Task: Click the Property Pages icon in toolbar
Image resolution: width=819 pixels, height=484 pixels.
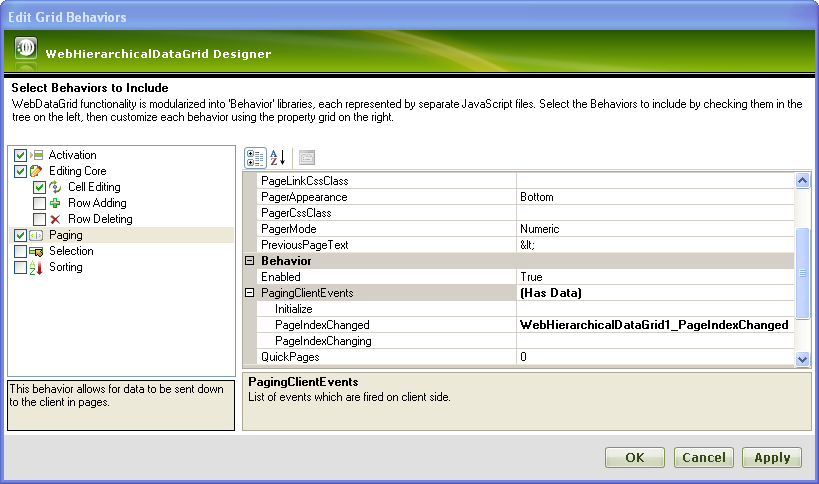Action: click(x=307, y=157)
